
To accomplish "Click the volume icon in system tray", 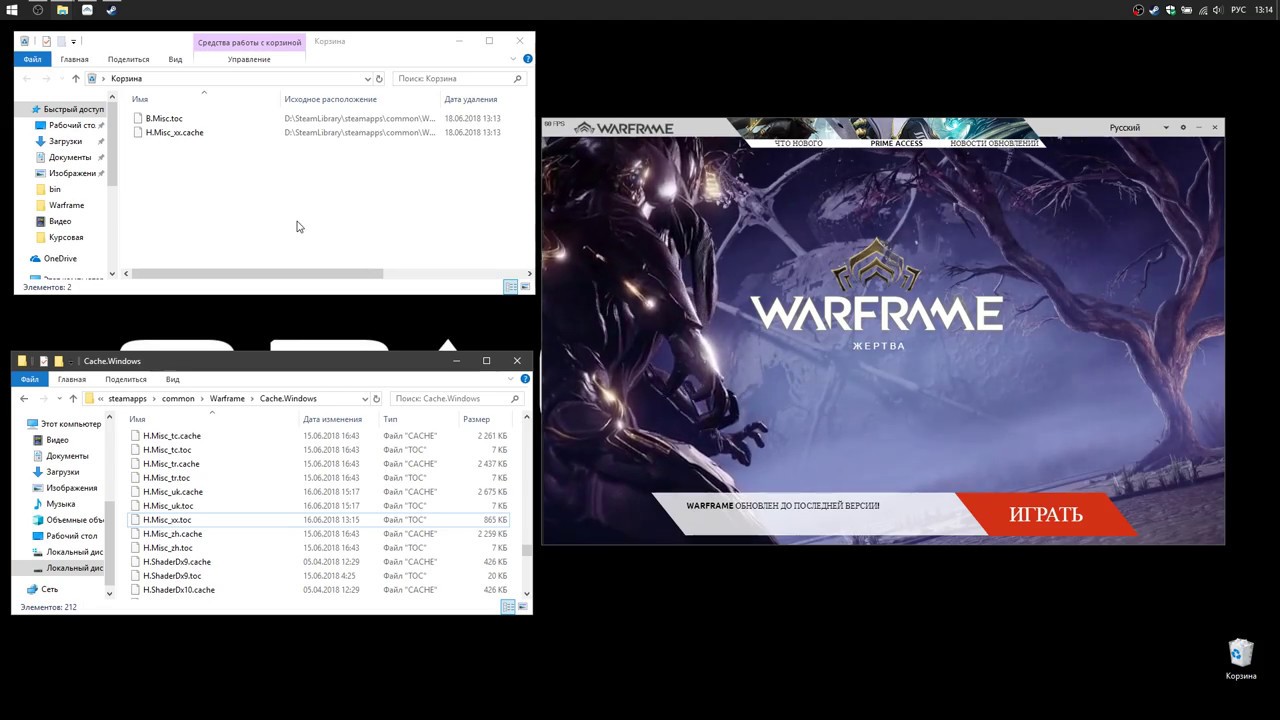I will click(1216, 10).
